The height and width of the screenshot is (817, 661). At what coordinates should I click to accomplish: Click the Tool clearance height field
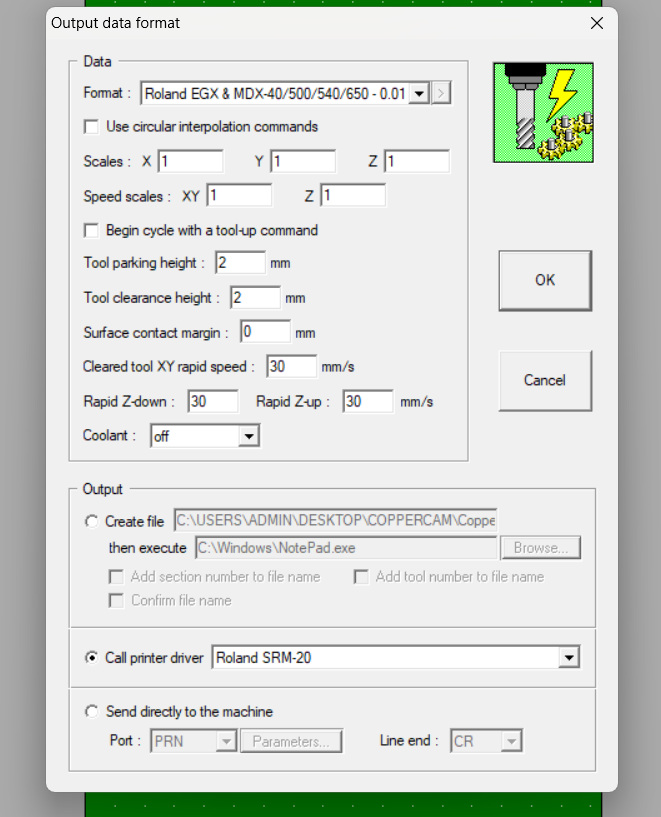click(x=256, y=298)
